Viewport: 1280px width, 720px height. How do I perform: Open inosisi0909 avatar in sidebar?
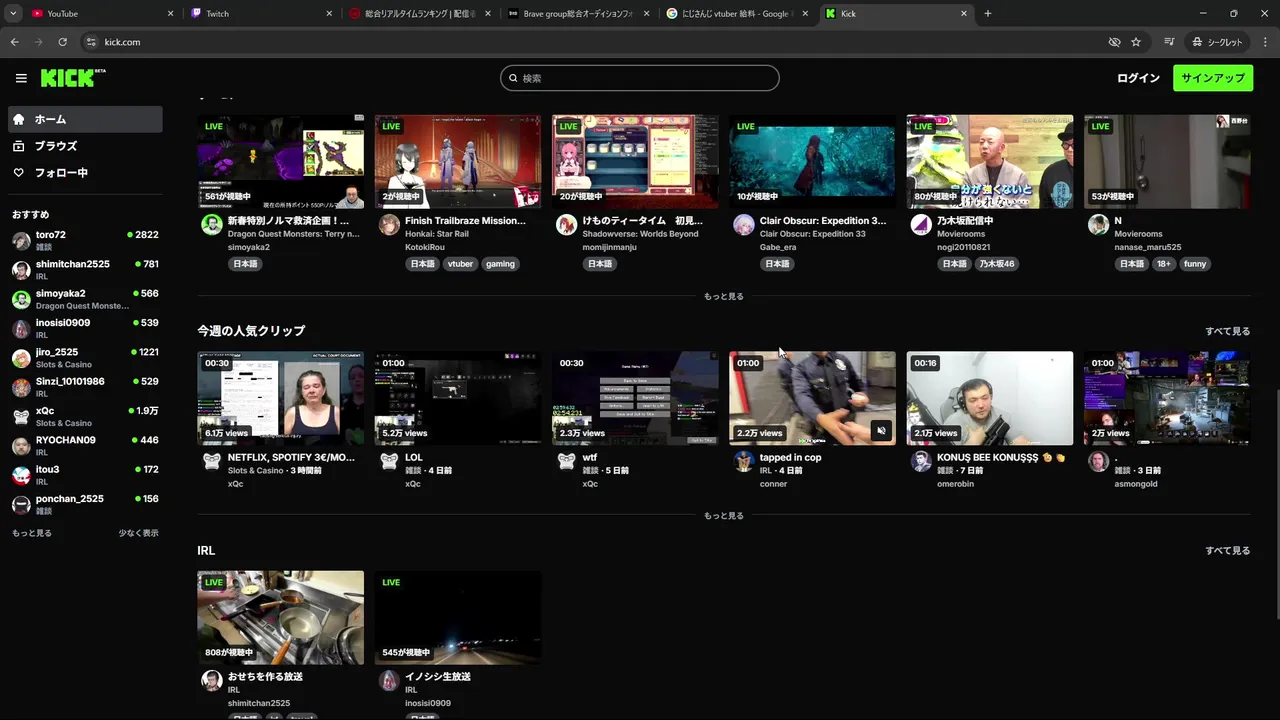pyautogui.click(x=21, y=328)
